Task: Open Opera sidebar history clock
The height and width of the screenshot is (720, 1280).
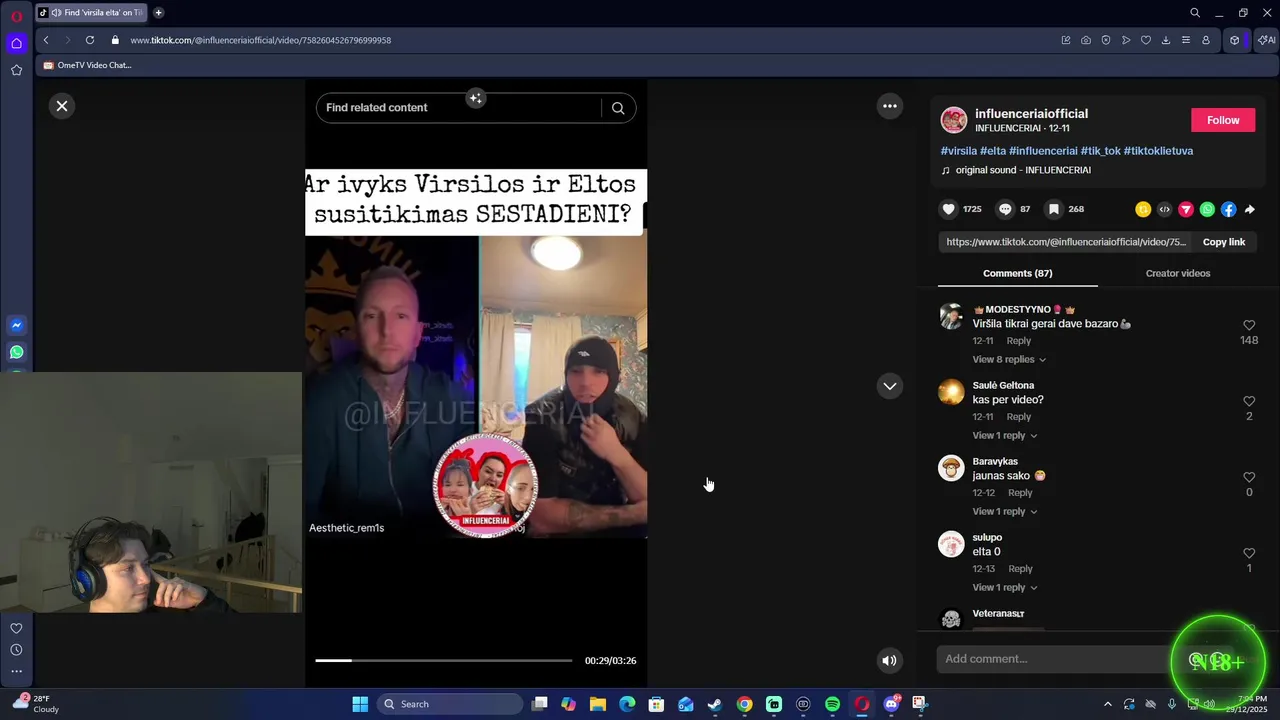Action: click(16, 650)
